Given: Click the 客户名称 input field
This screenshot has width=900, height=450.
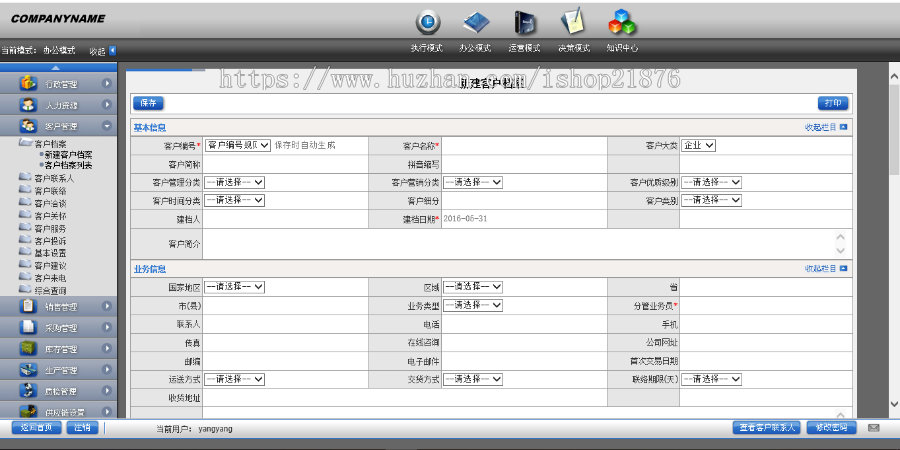Looking at the screenshot, I should coord(523,145).
